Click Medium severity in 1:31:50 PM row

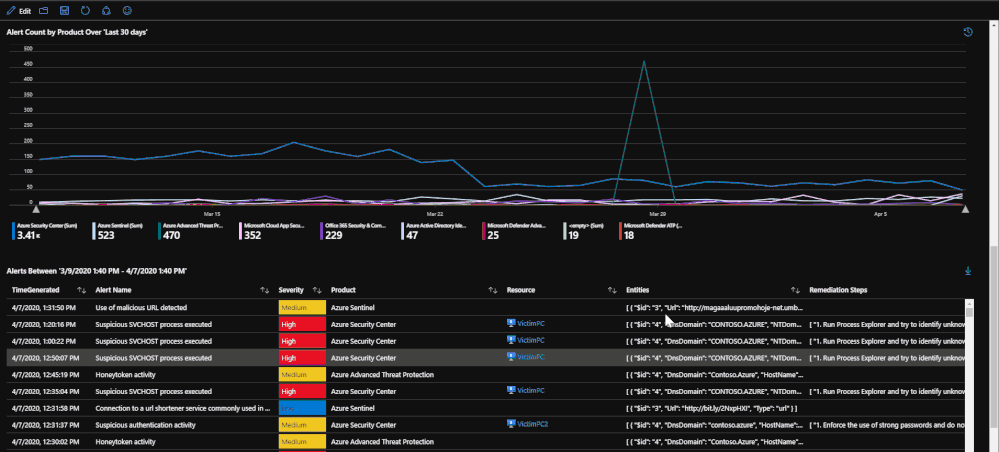pyautogui.click(x=302, y=307)
